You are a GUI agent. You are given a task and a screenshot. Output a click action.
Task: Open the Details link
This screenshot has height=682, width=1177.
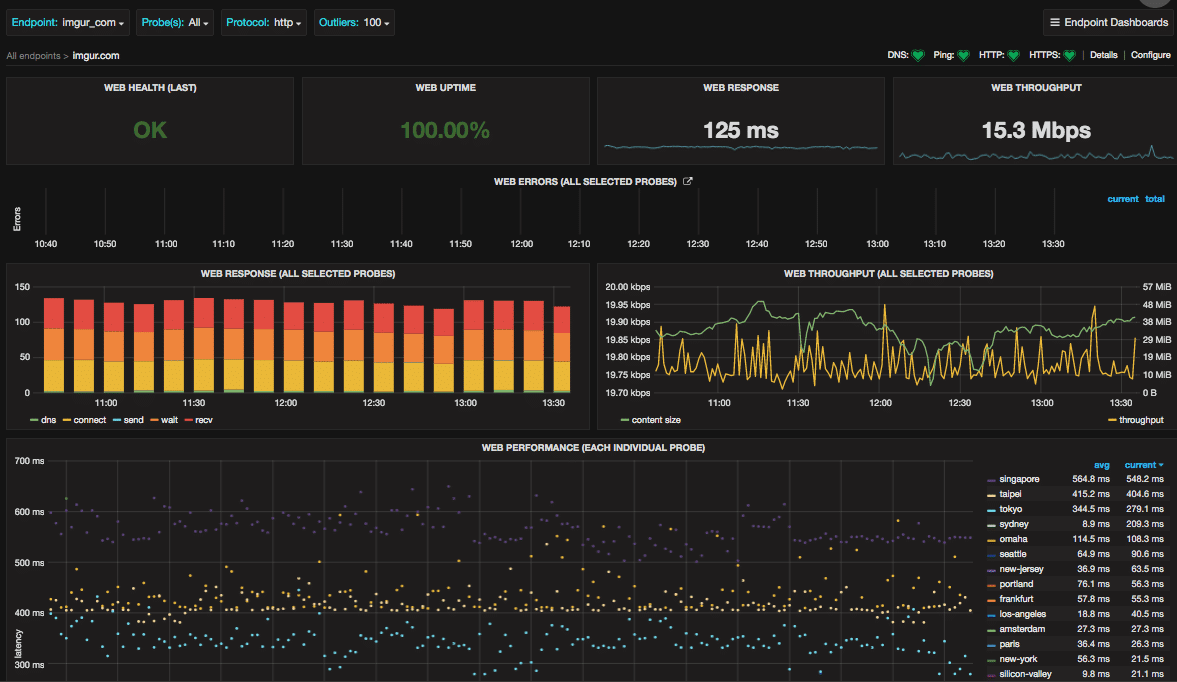point(1103,55)
